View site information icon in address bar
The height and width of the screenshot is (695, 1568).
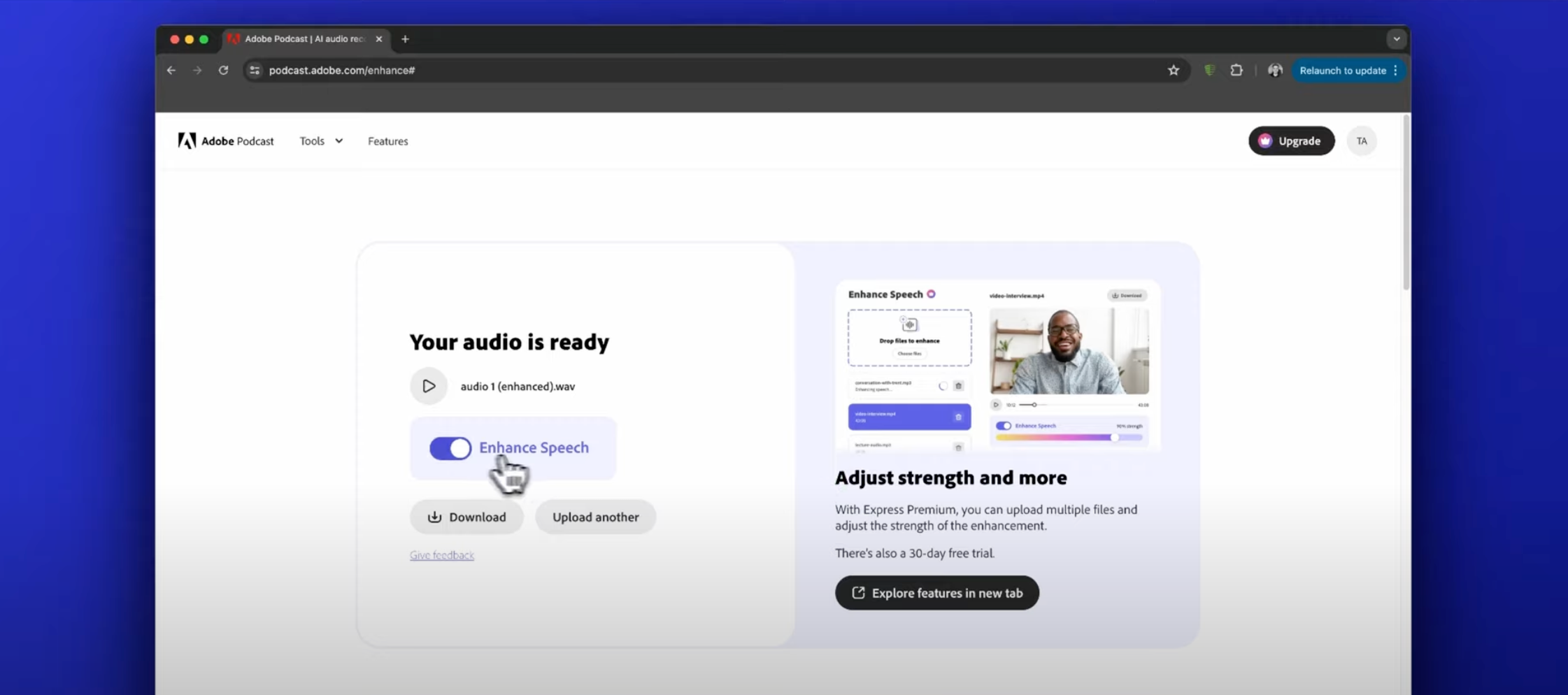point(255,70)
